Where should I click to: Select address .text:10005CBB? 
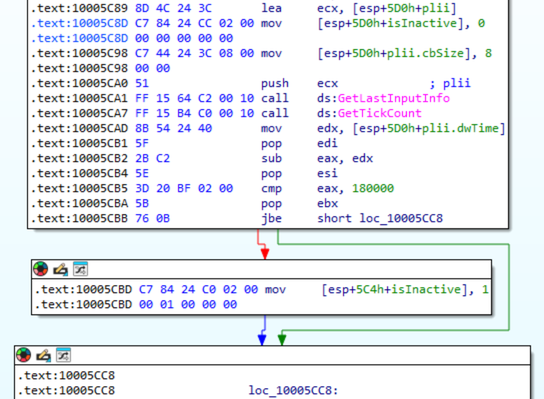pos(79,218)
